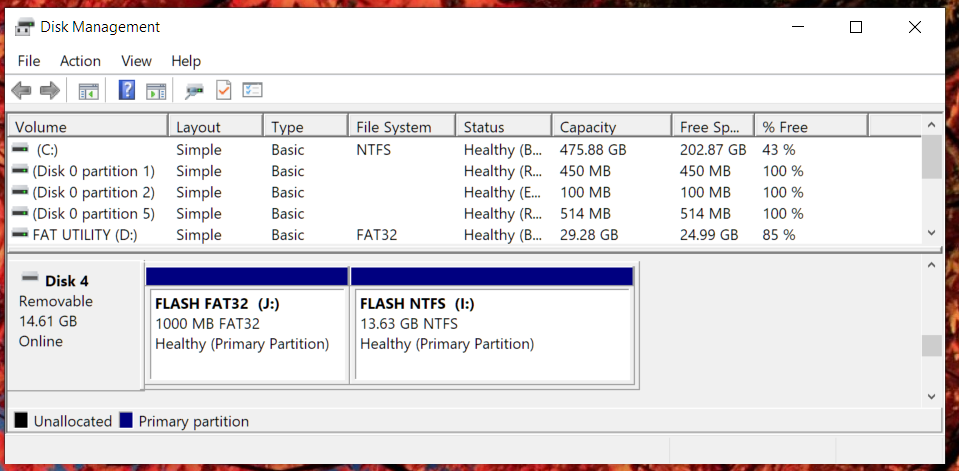959x471 pixels.
Task: Click the Show/Hide Action Pane icon
Action: coord(156,91)
